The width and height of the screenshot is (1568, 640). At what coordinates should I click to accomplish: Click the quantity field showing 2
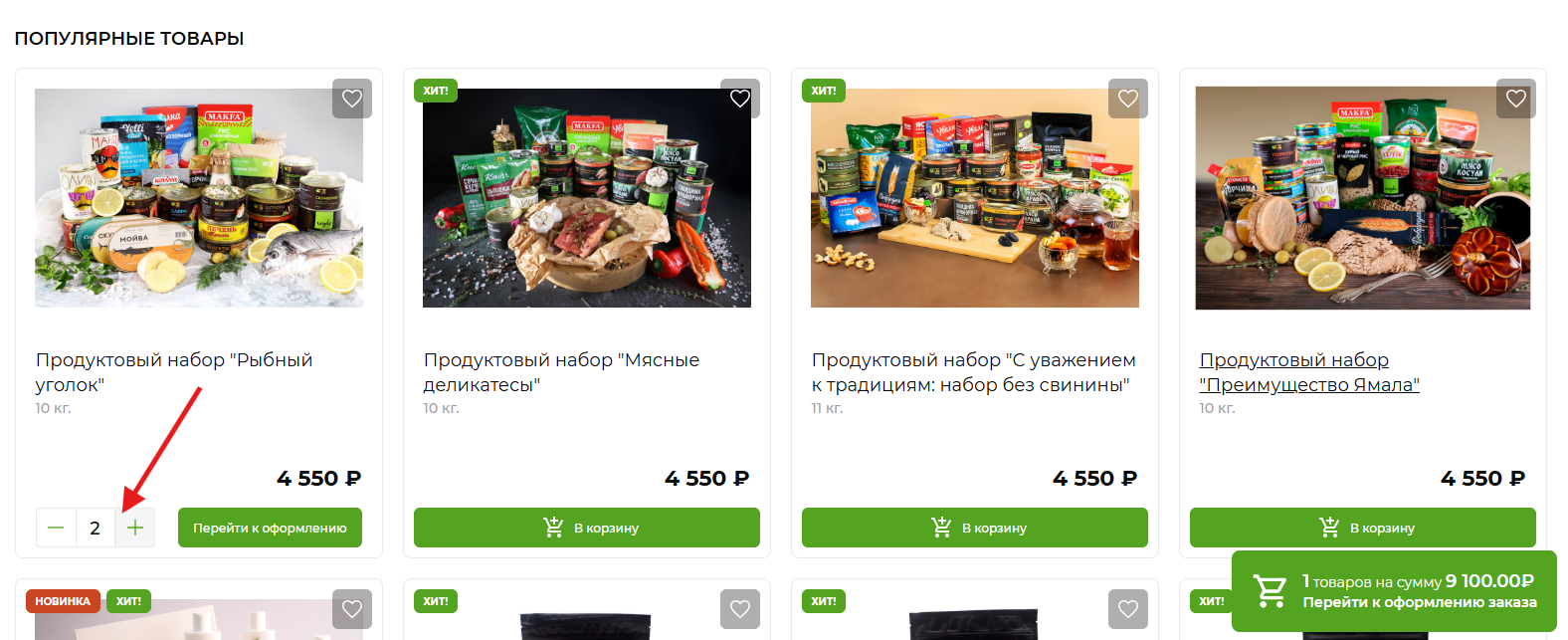(x=96, y=528)
